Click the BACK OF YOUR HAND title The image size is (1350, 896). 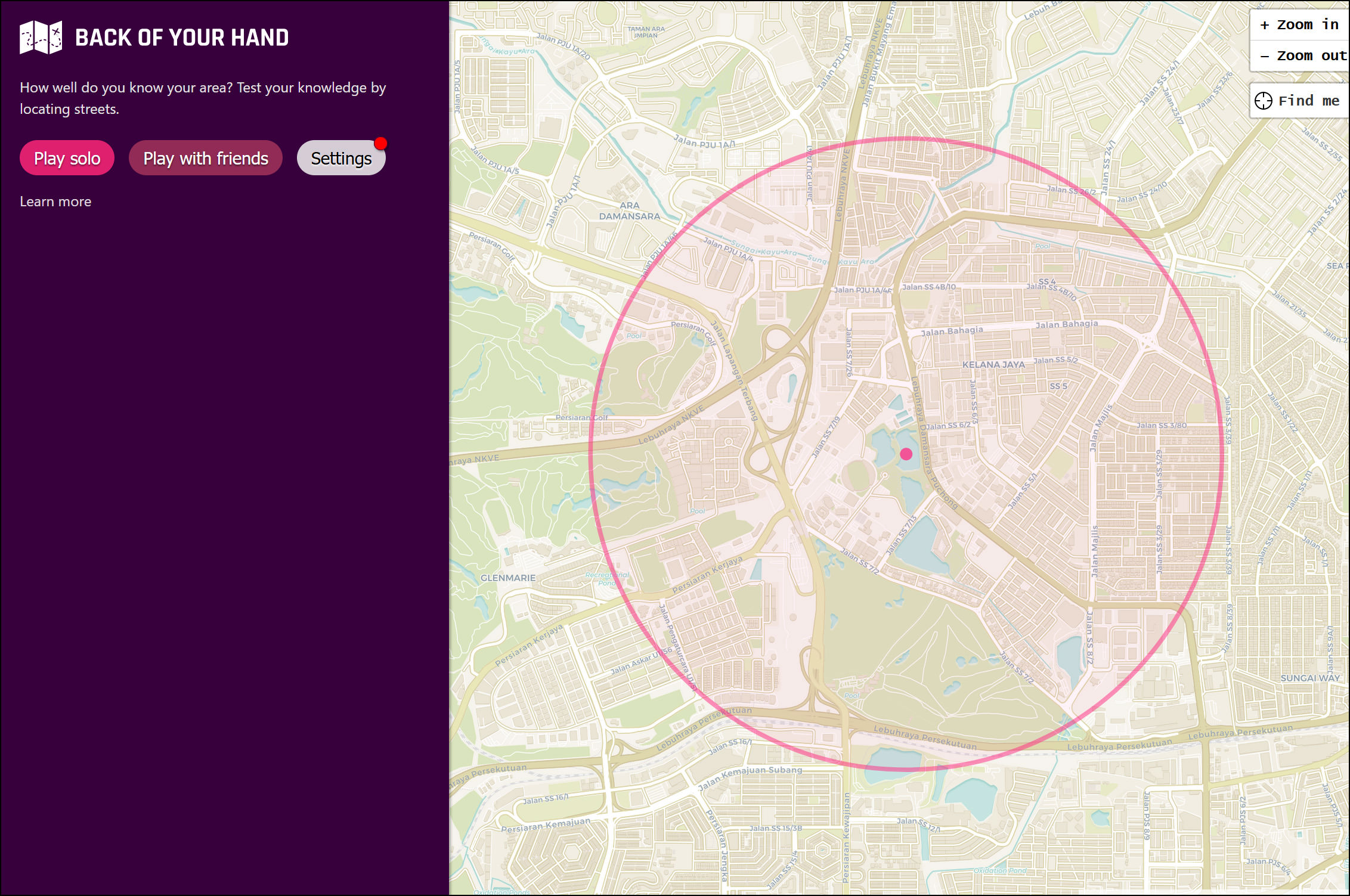[x=182, y=38]
